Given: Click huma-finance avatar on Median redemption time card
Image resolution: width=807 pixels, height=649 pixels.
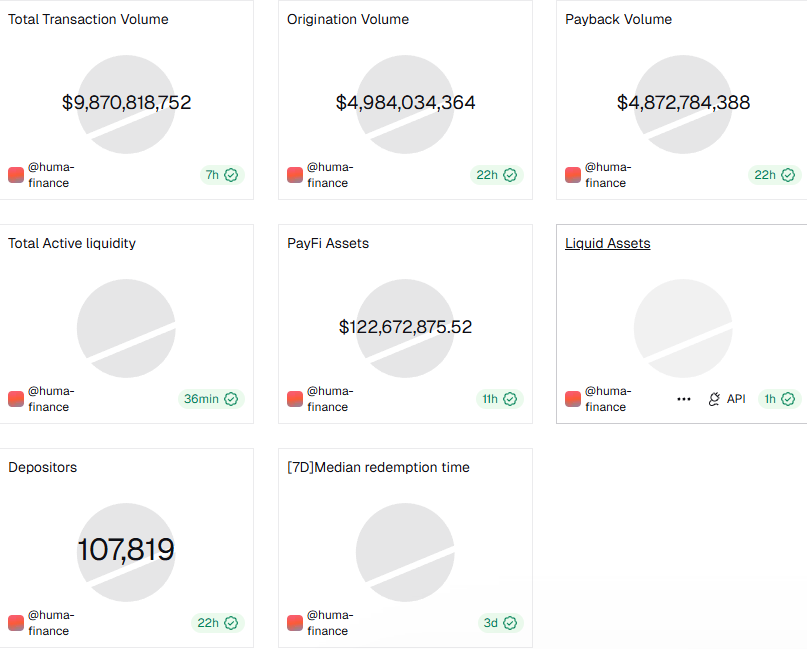Looking at the screenshot, I should click(295, 623).
